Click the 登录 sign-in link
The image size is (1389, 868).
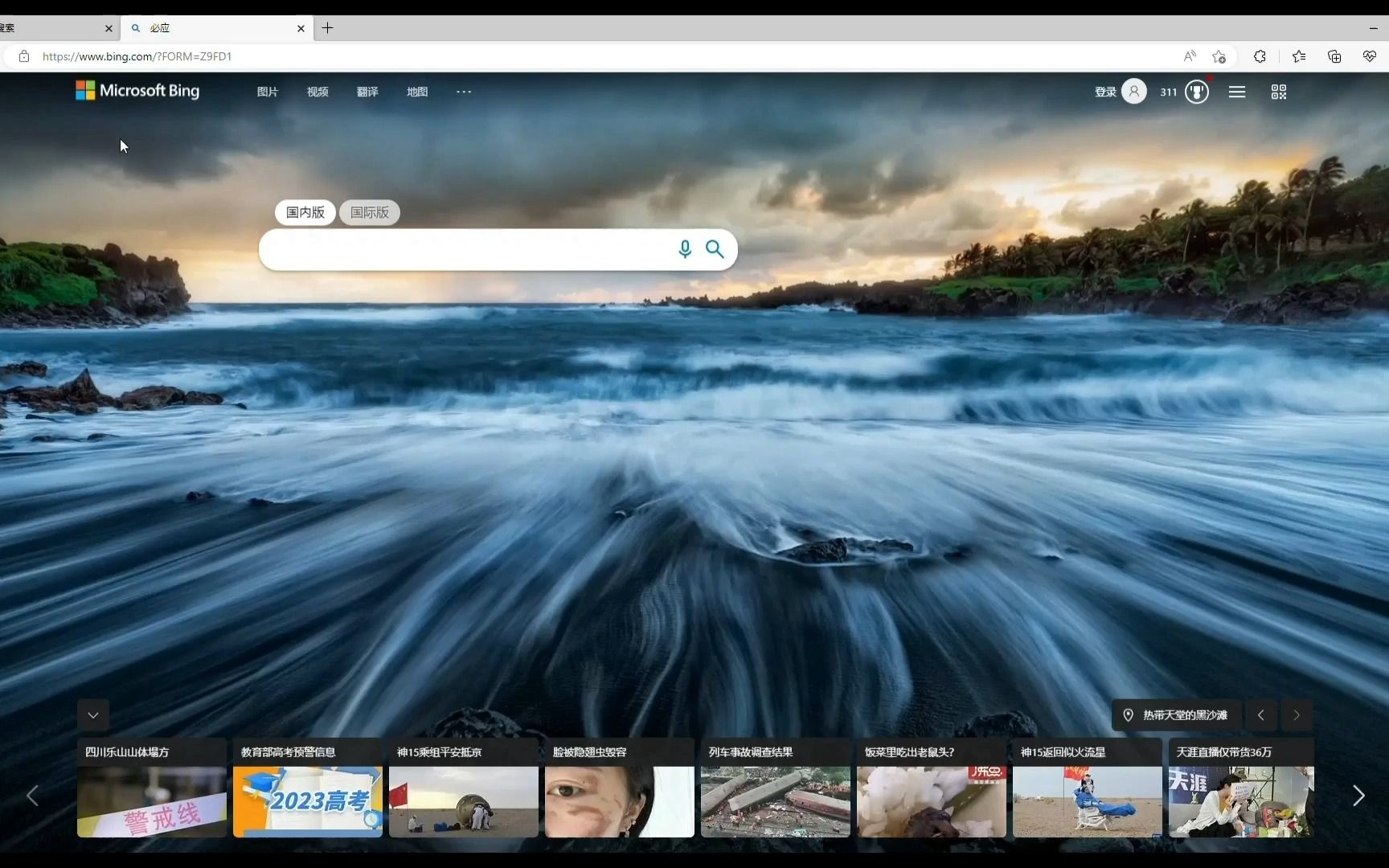[x=1105, y=92]
